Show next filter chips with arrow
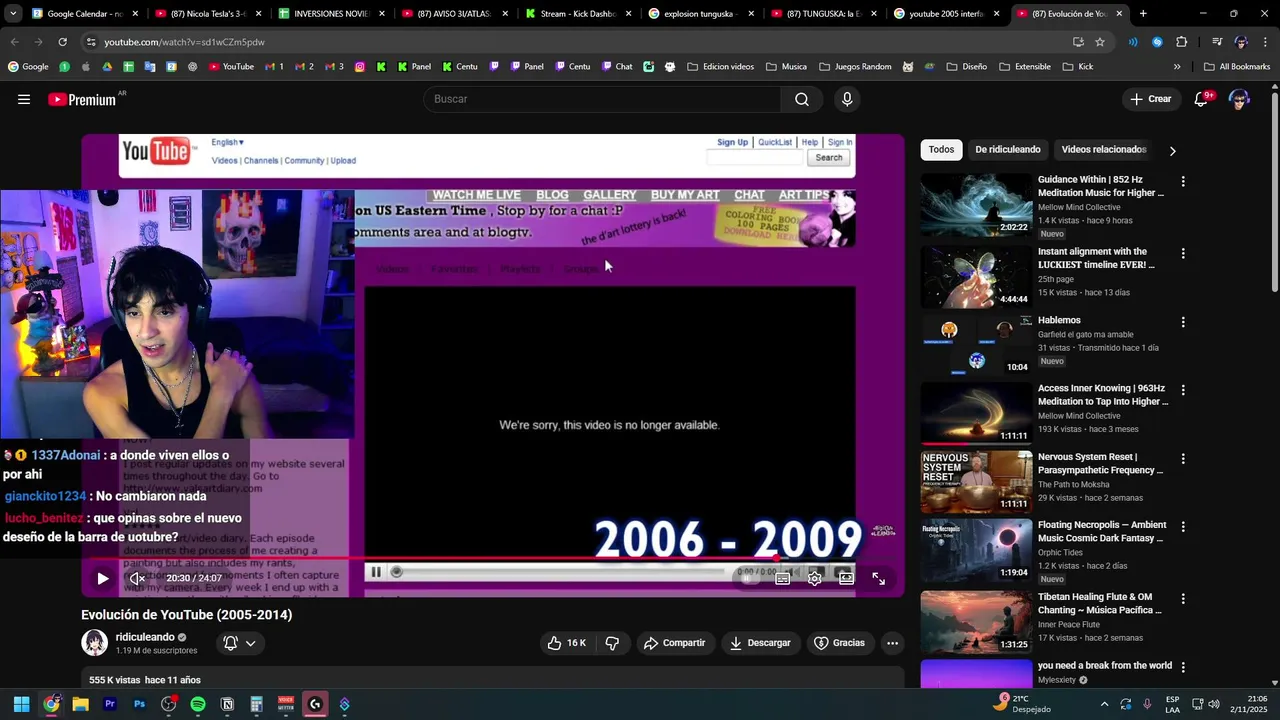 tap(1172, 150)
